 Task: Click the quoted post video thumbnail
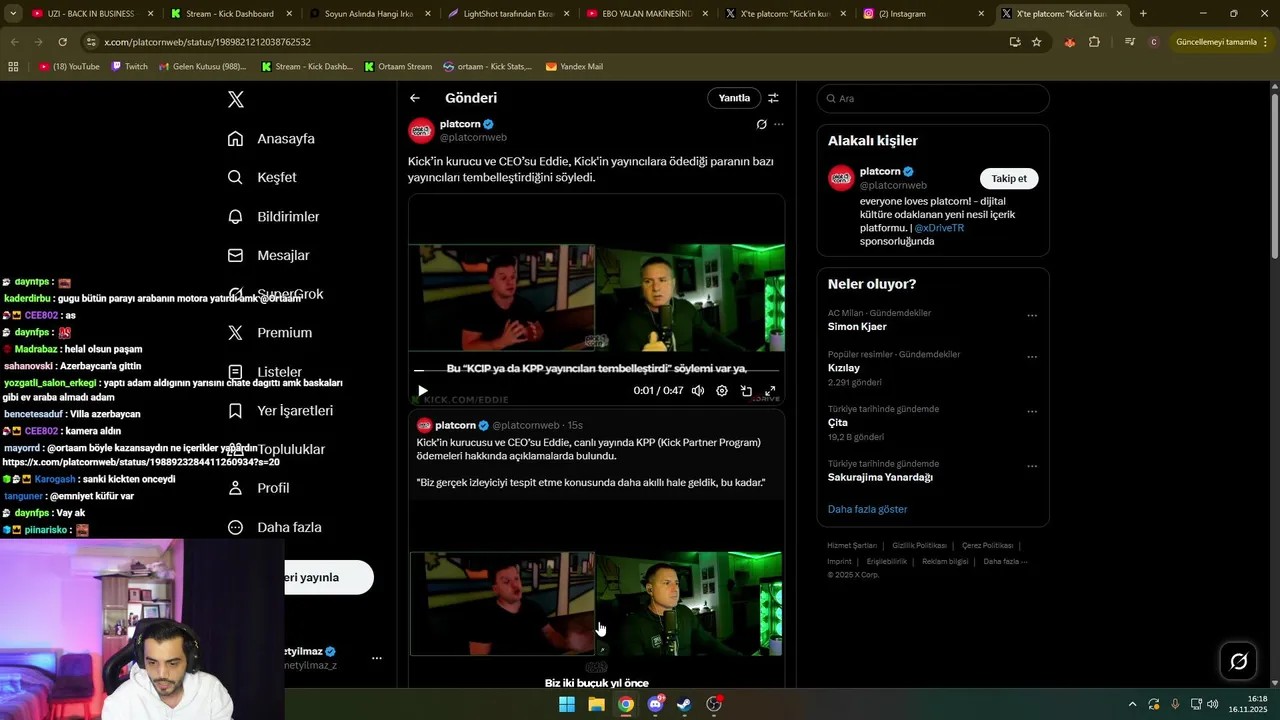596,604
